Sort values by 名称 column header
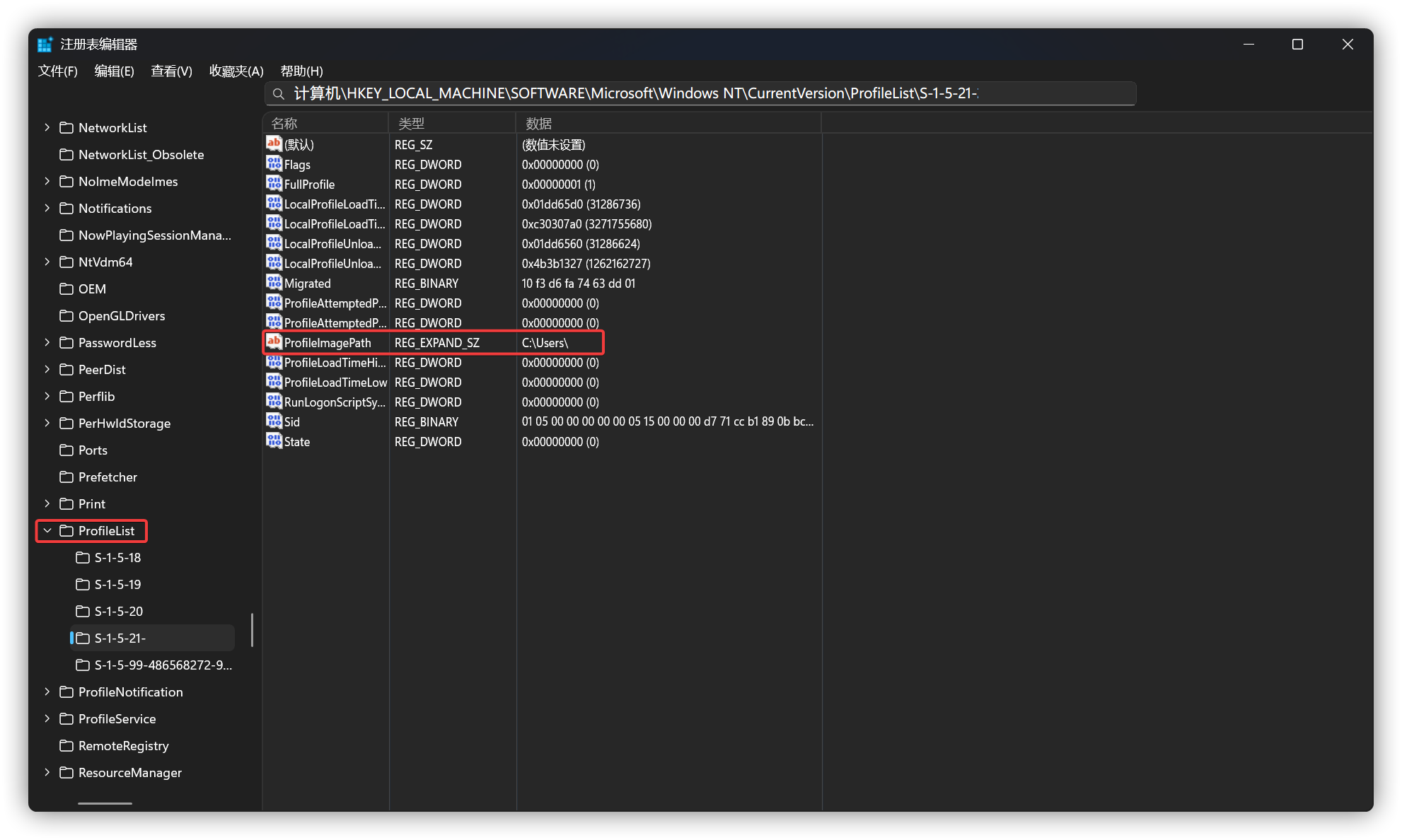Image resolution: width=1402 pixels, height=840 pixels. pyautogui.click(x=326, y=123)
